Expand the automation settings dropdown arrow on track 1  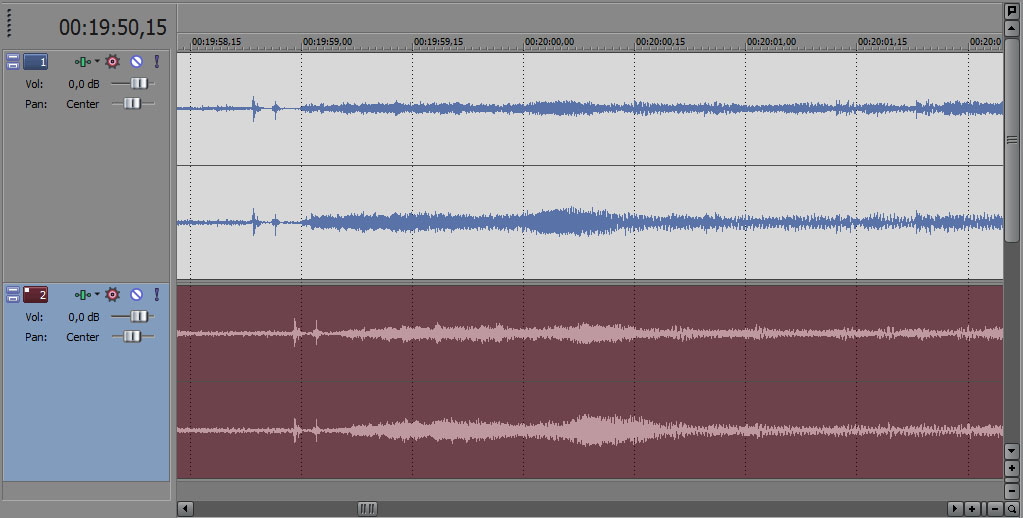tap(97, 61)
